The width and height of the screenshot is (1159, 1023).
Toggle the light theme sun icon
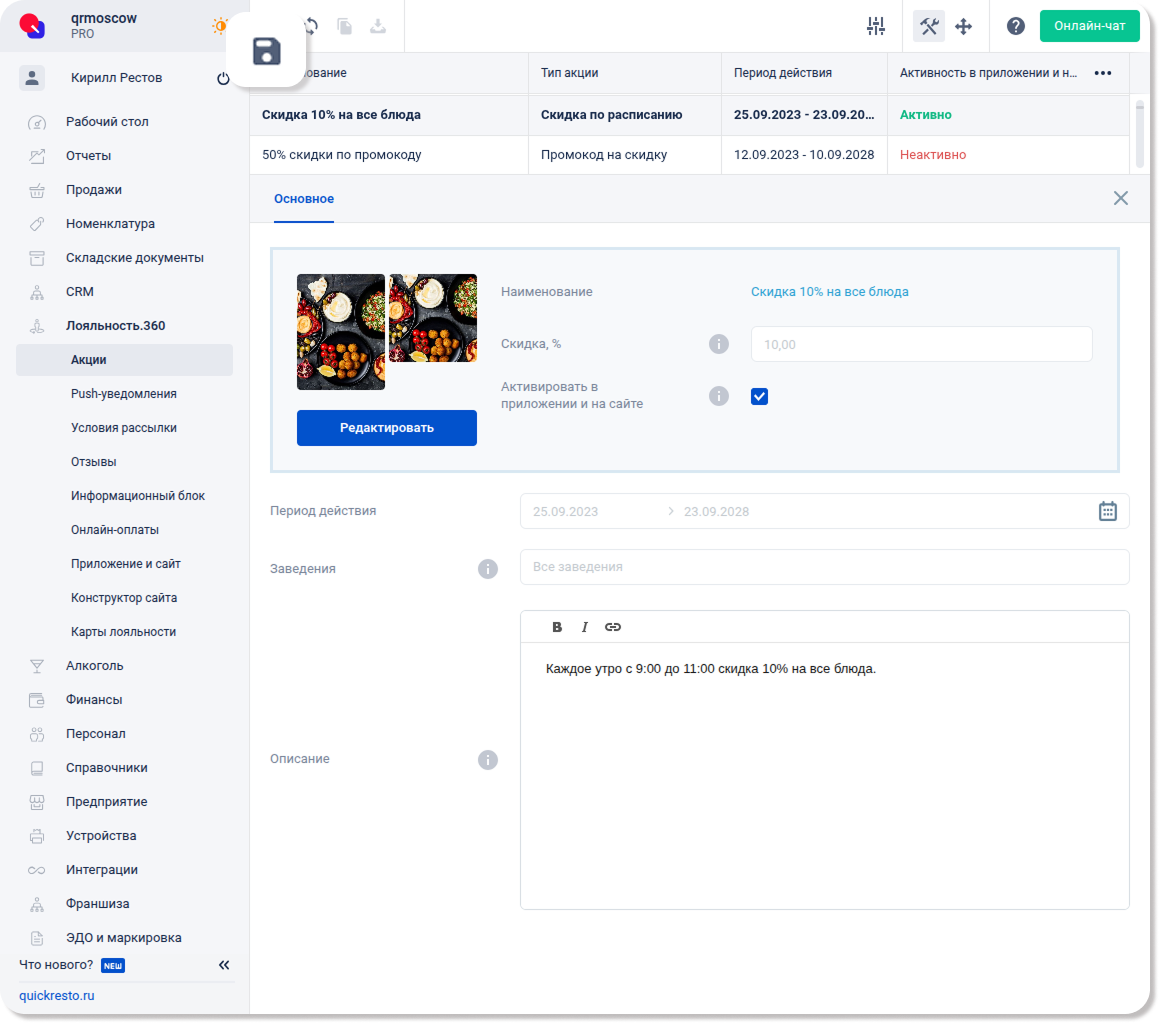pyautogui.click(x=219, y=26)
